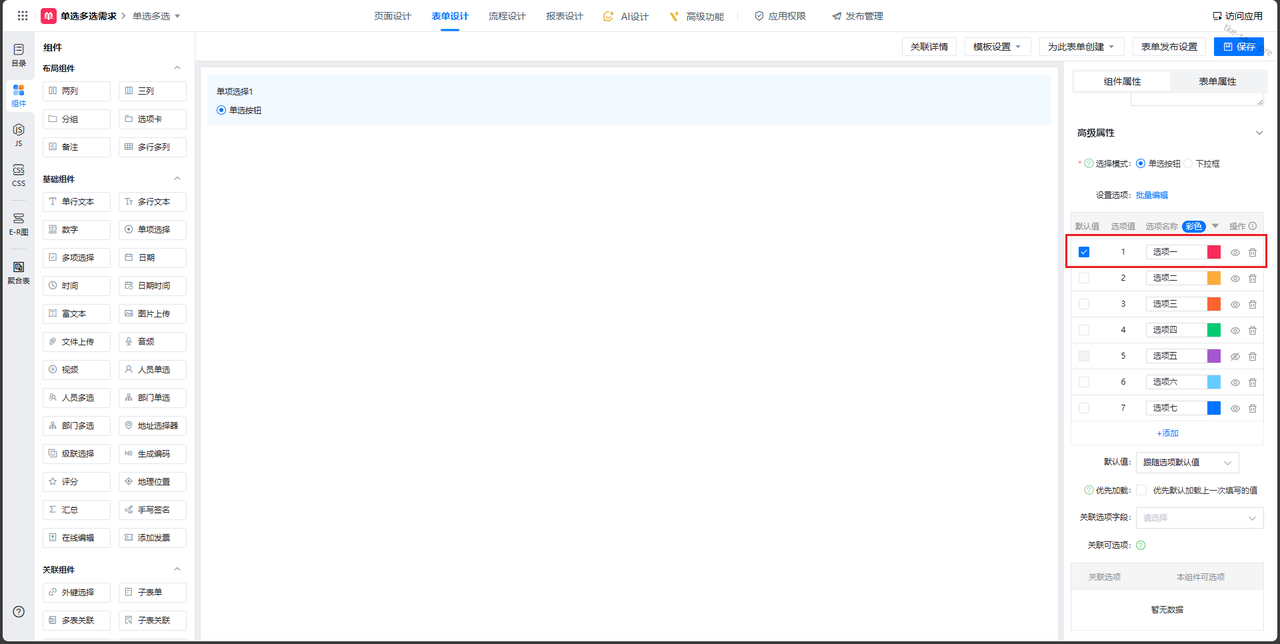Check the default value box for 选项二
Viewport: 1280px width, 644px height.
1084,278
